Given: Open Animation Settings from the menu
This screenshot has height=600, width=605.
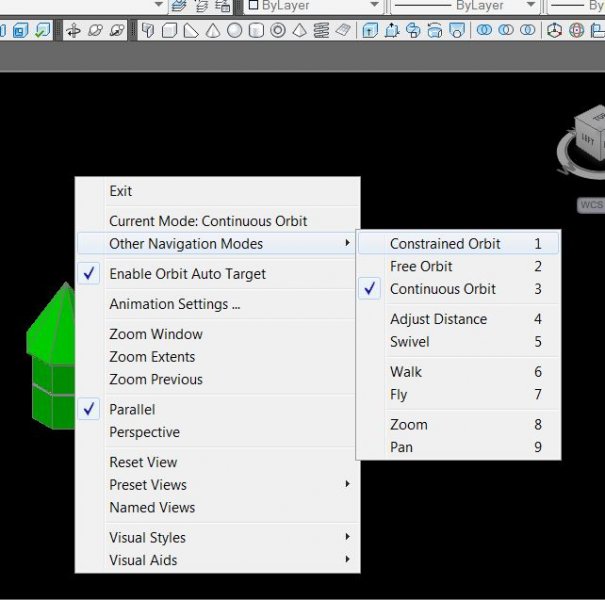Looking at the screenshot, I should (x=218, y=304).
